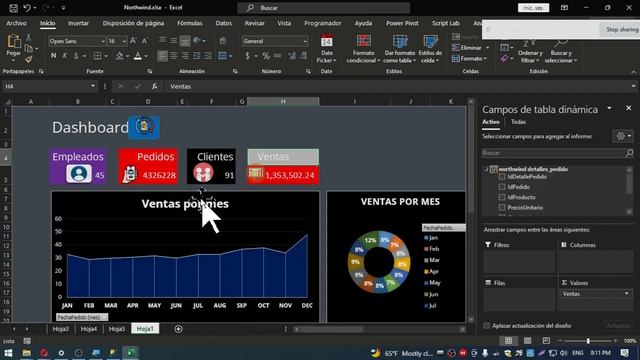Click the pivot fields Buscar input

[558, 153]
